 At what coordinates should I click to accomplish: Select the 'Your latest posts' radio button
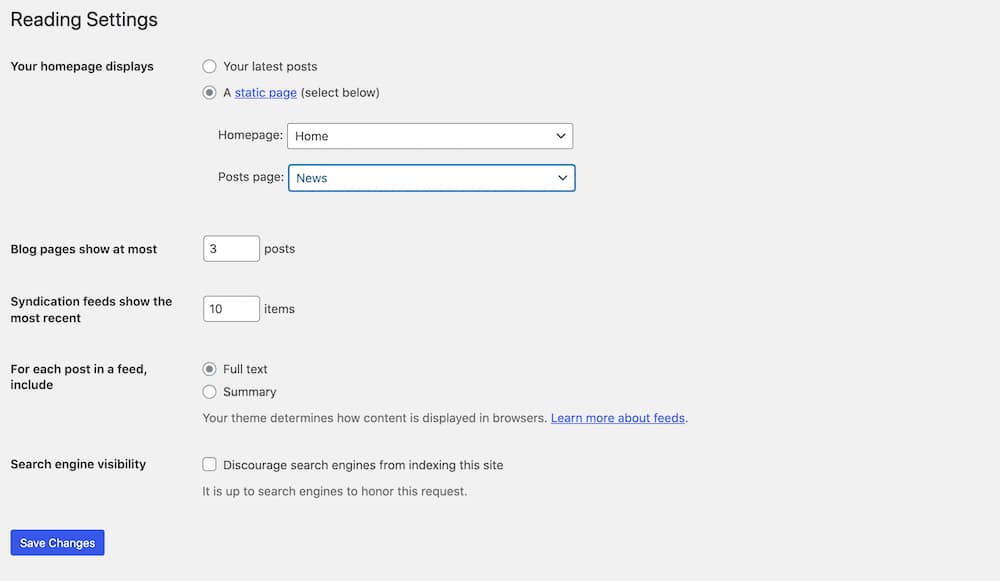pos(209,66)
